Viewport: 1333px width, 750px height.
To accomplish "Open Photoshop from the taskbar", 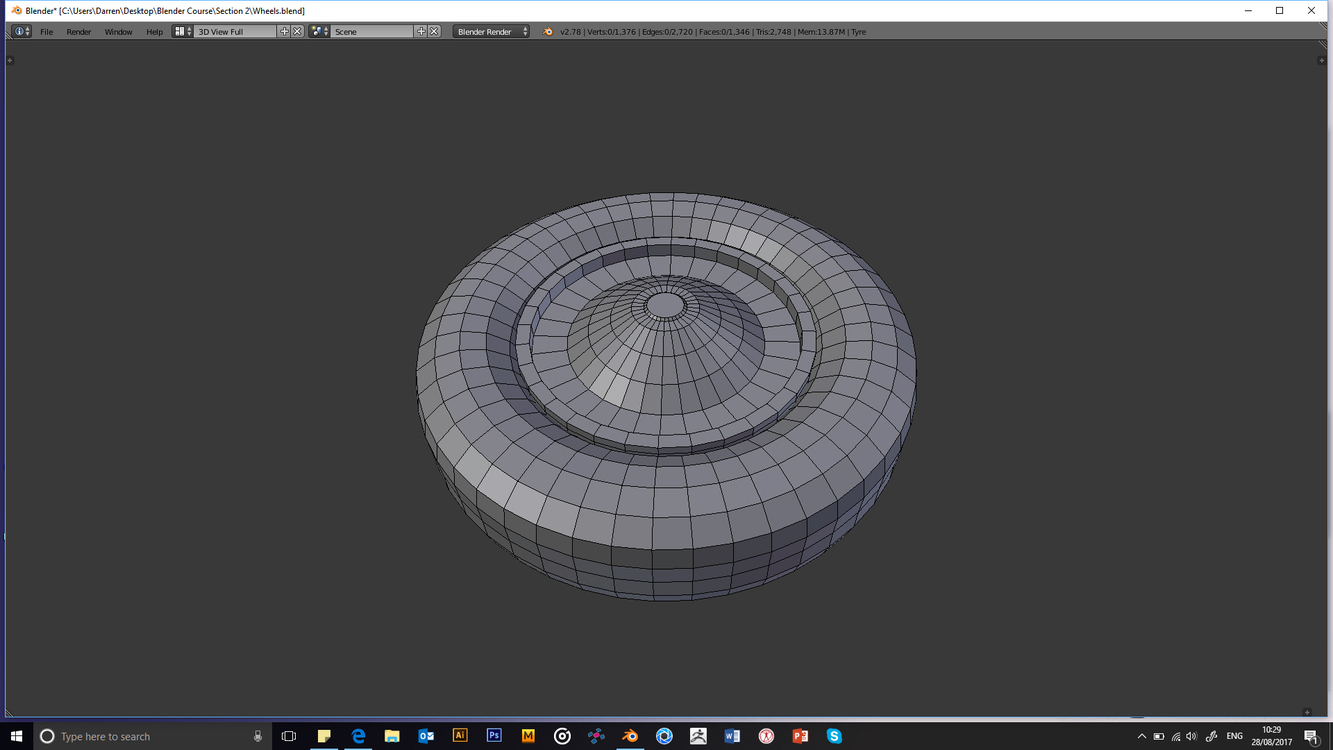I will point(494,736).
